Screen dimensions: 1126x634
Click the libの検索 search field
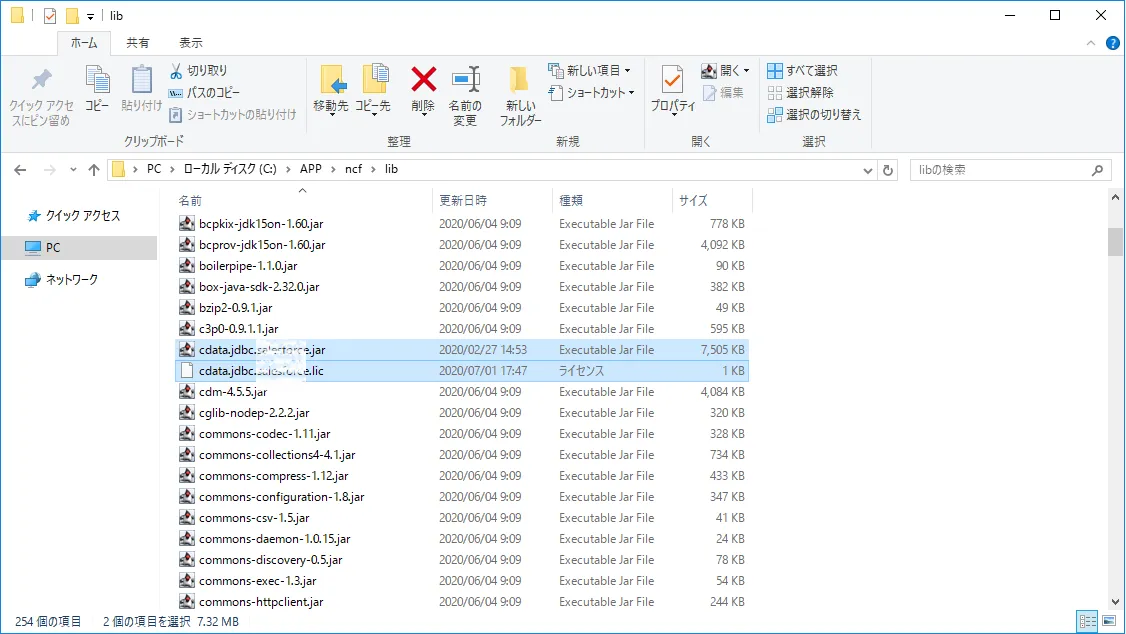[1000, 170]
